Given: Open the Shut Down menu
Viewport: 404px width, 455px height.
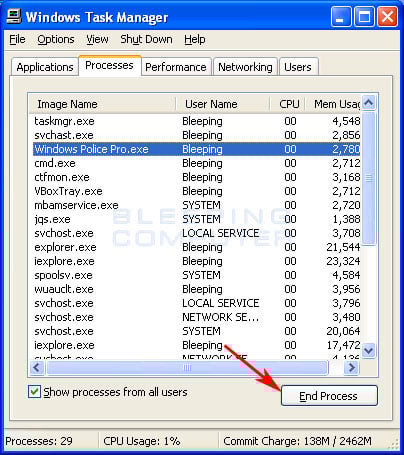Looking at the screenshot, I should 146,39.
